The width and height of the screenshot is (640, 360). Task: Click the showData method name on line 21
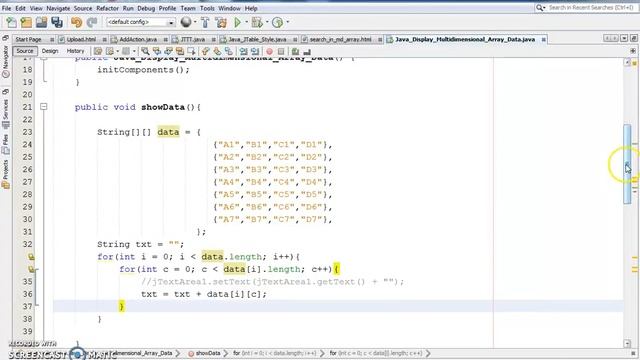pos(163,107)
